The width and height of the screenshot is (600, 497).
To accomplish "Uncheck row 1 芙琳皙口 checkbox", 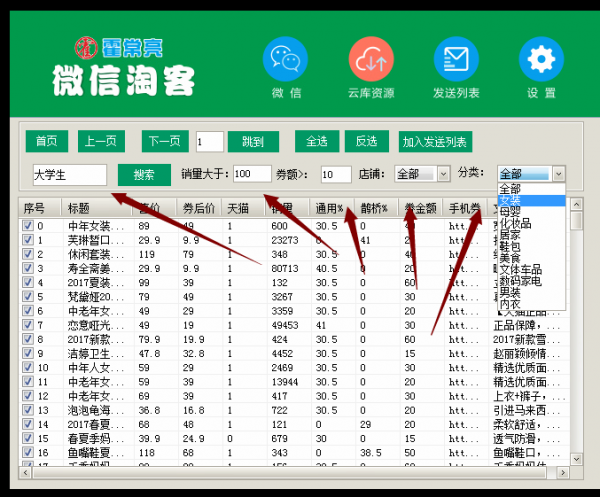I will point(28,240).
